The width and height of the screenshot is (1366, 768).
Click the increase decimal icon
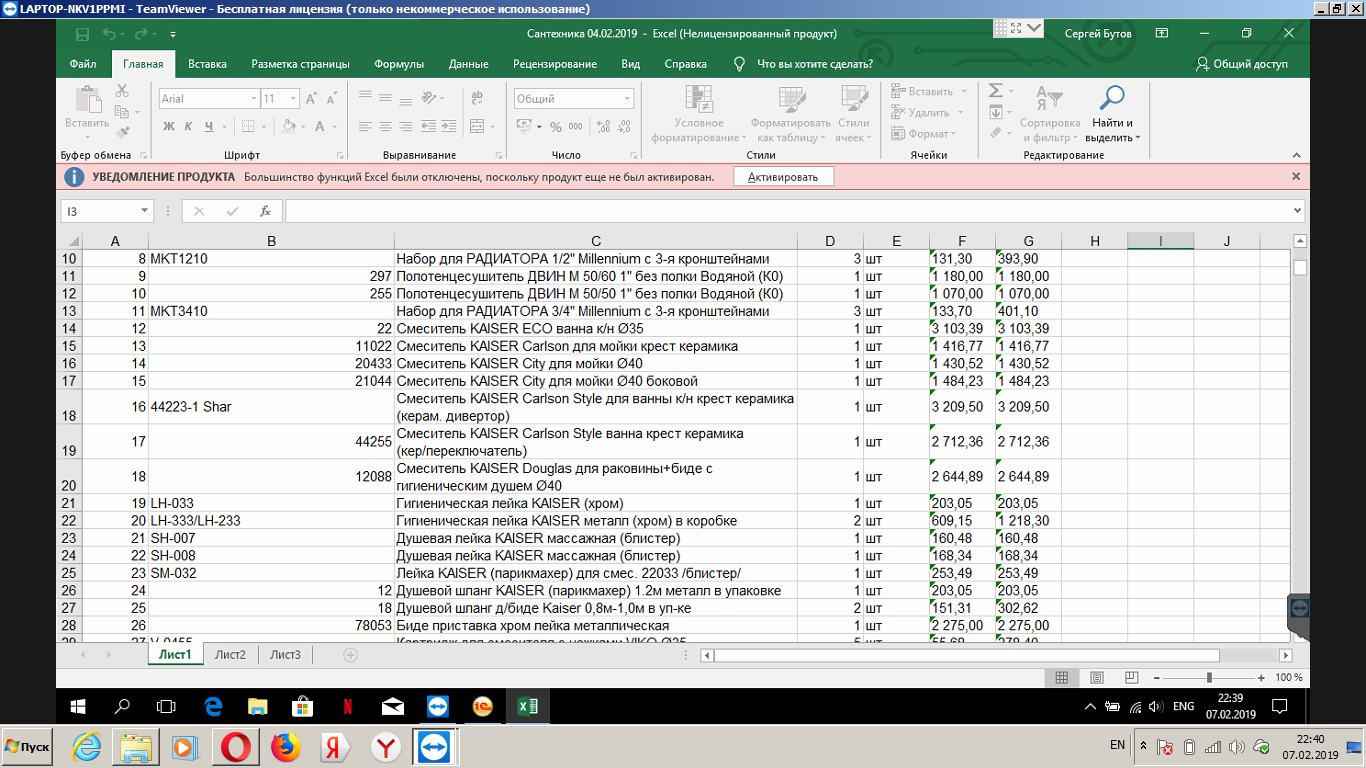602,126
